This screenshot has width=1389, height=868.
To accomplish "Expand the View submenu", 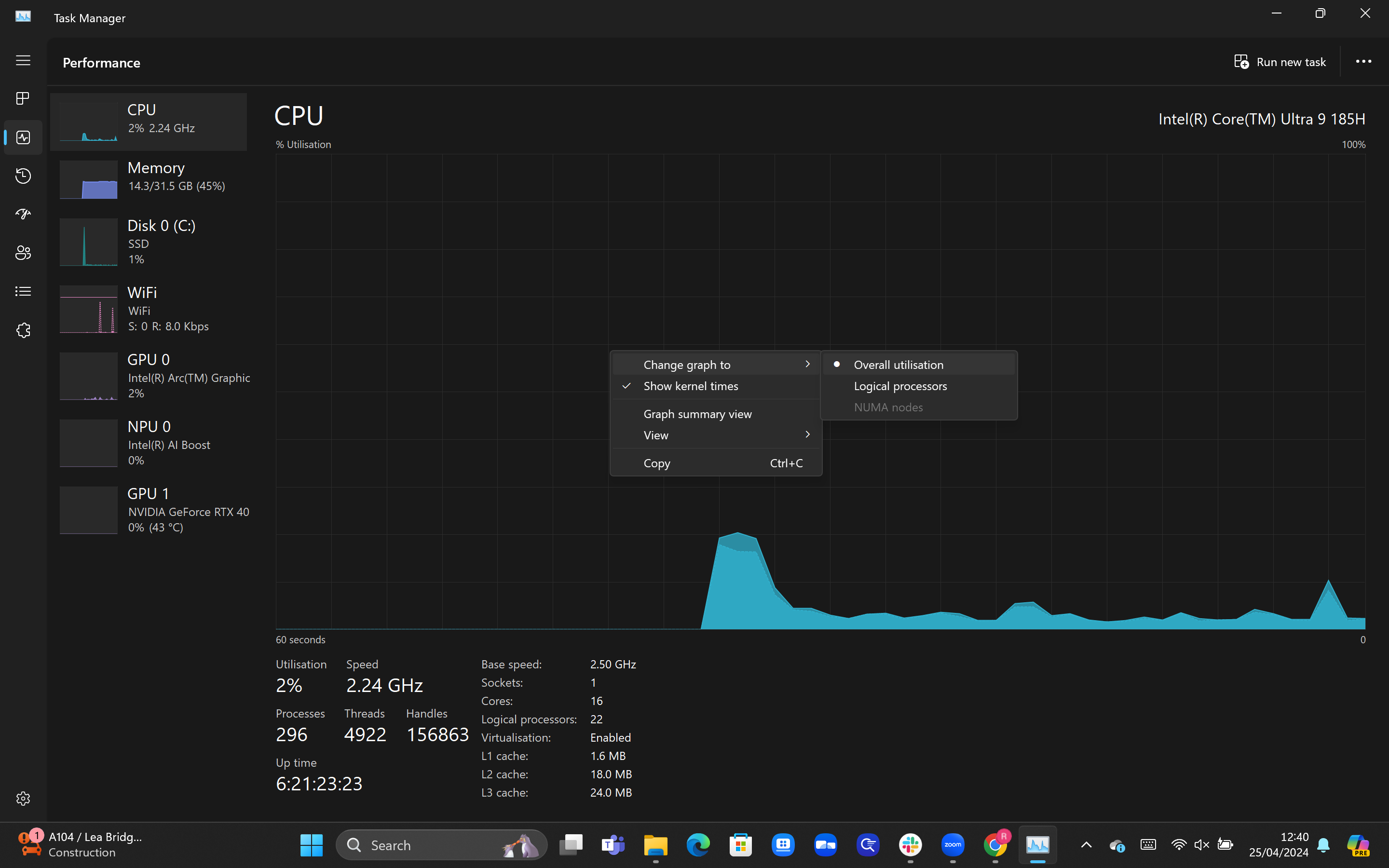I will pos(716,435).
